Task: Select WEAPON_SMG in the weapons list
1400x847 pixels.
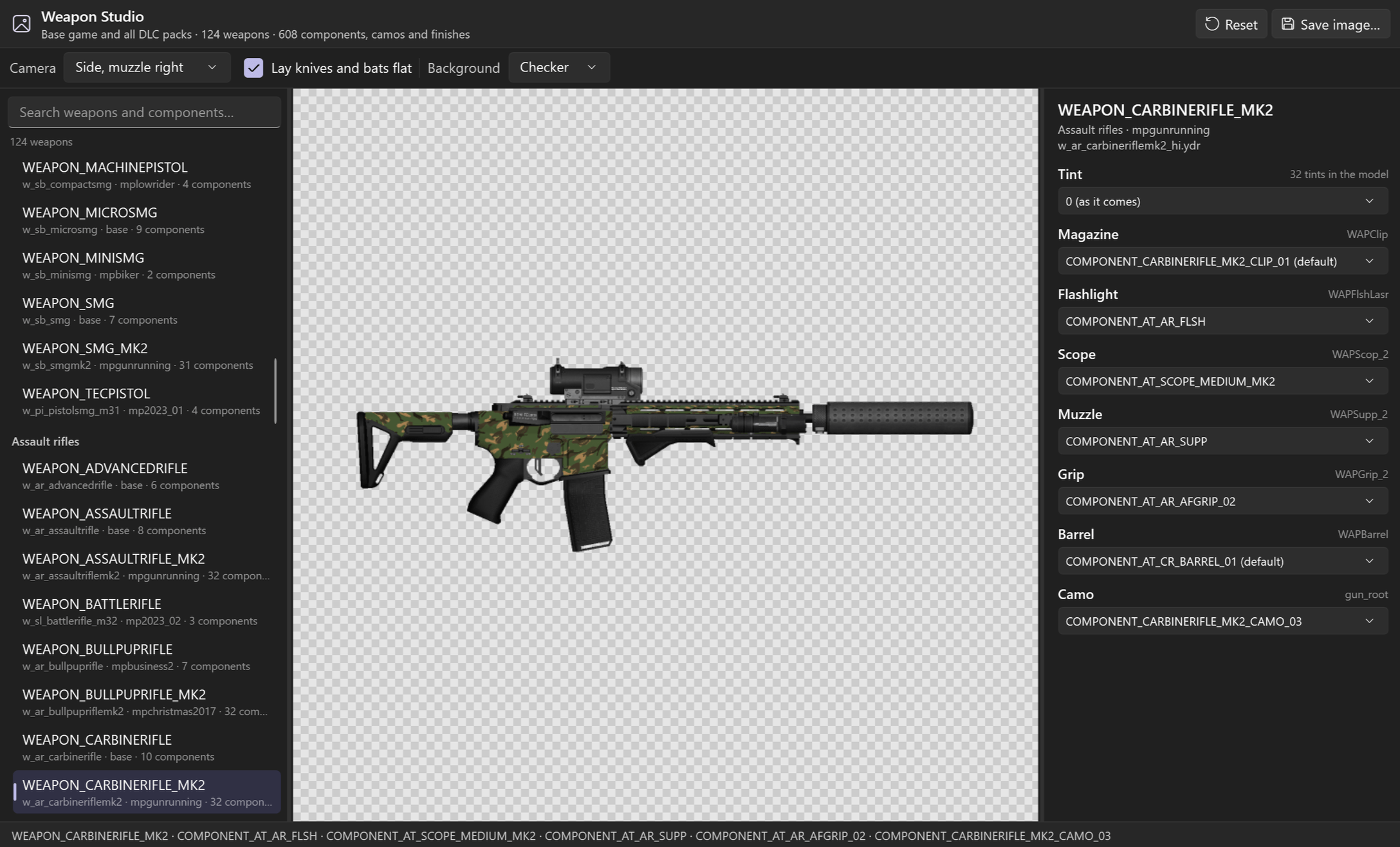Action: (x=147, y=311)
